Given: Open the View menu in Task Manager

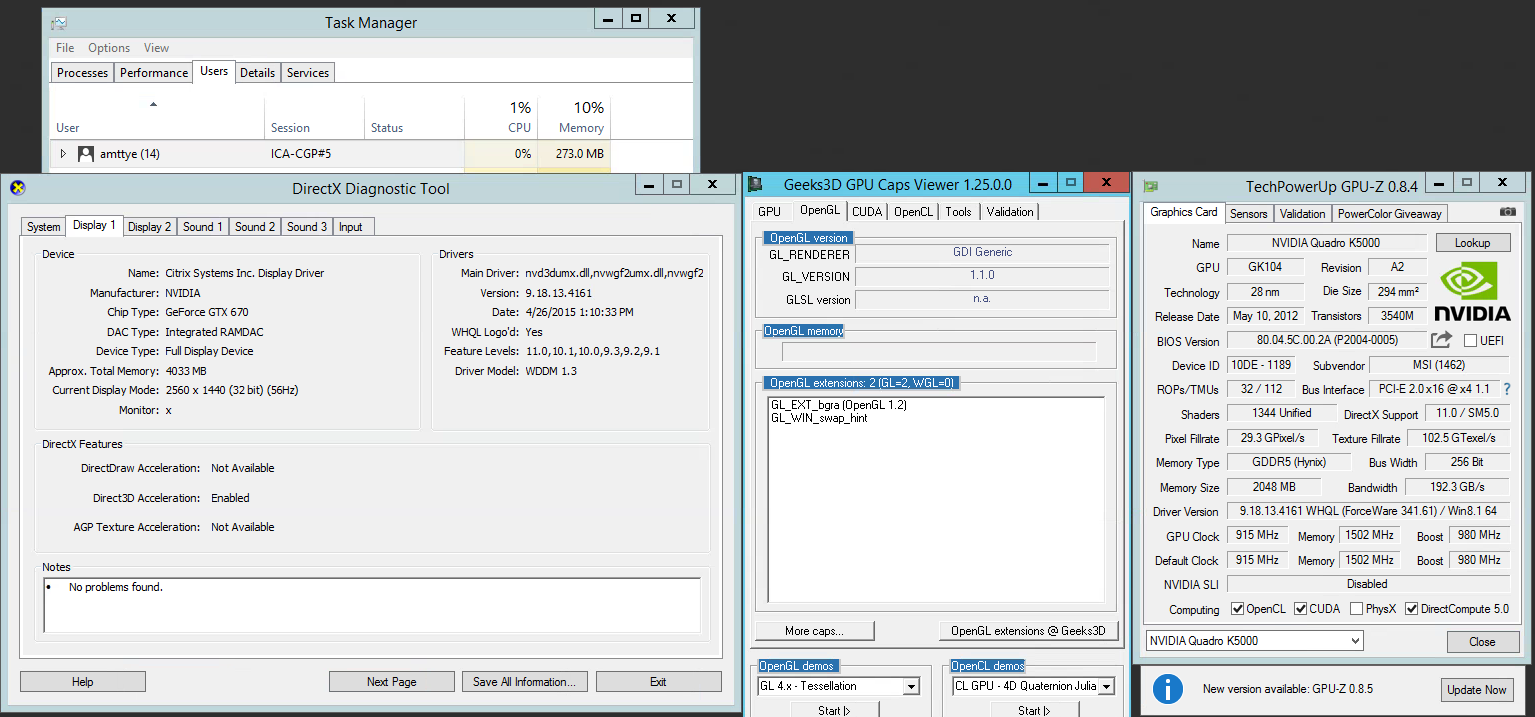Looking at the screenshot, I should point(156,48).
